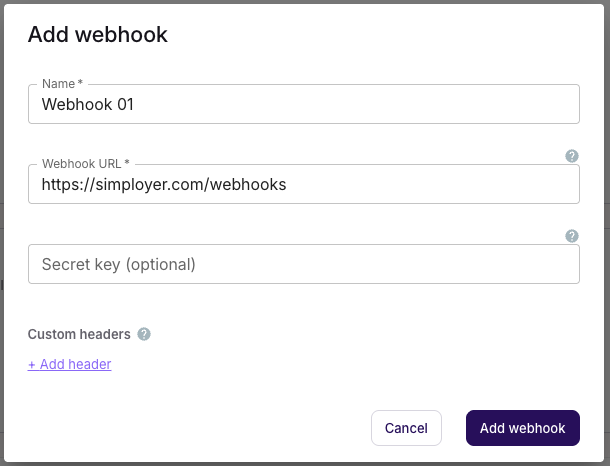Image resolution: width=610 pixels, height=466 pixels.
Task: Click the Custom headers section label
Action: click(x=79, y=334)
